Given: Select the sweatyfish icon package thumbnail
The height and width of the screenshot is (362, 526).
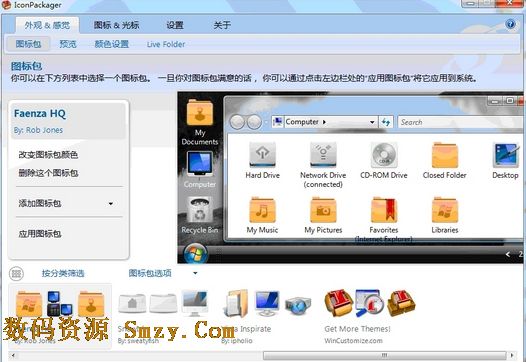Looking at the screenshot, I should [163, 316].
